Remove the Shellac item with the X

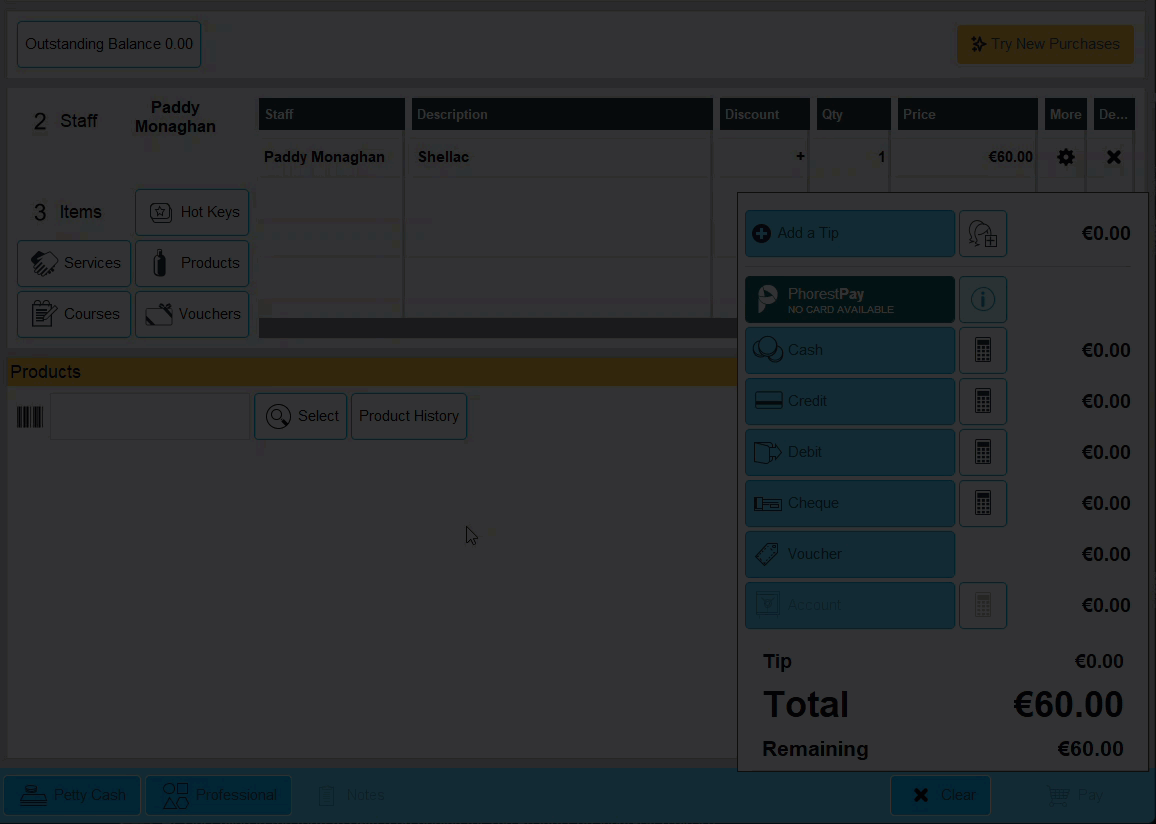[x=1112, y=157]
